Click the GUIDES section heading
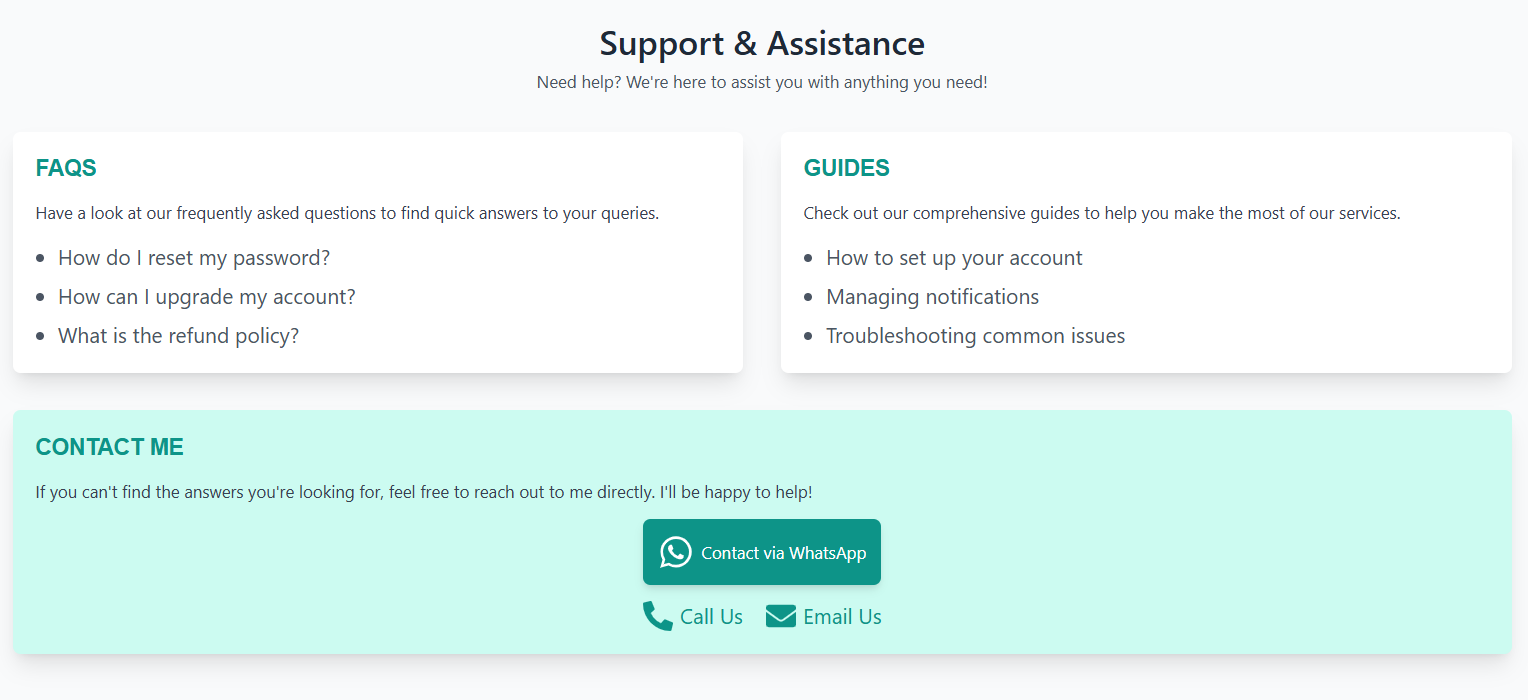 click(847, 168)
